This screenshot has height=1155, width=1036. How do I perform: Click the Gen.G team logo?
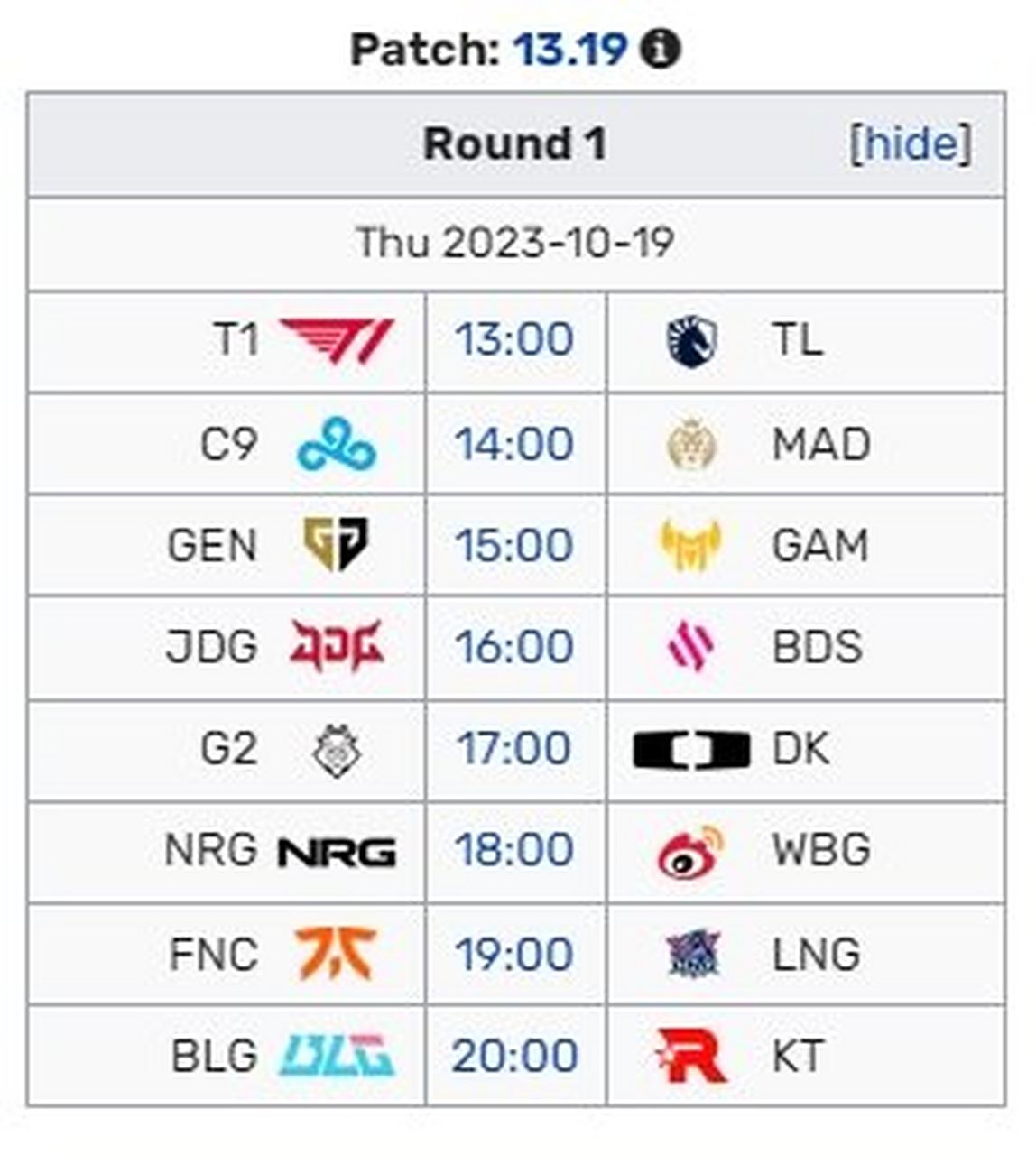pyautogui.click(x=337, y=544)
